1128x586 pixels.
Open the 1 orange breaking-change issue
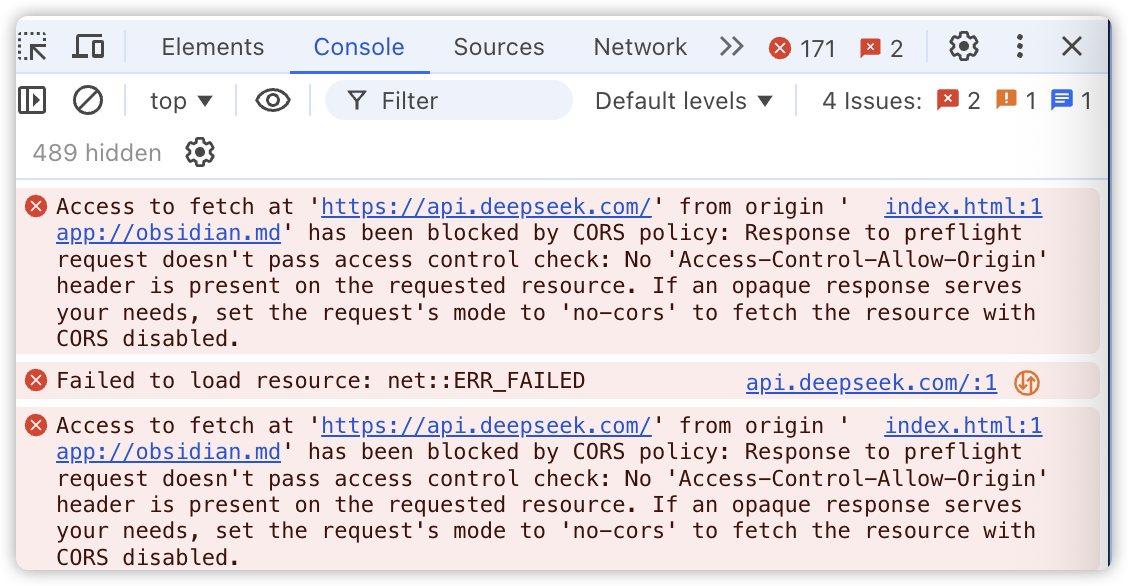tap(1016, 101)
